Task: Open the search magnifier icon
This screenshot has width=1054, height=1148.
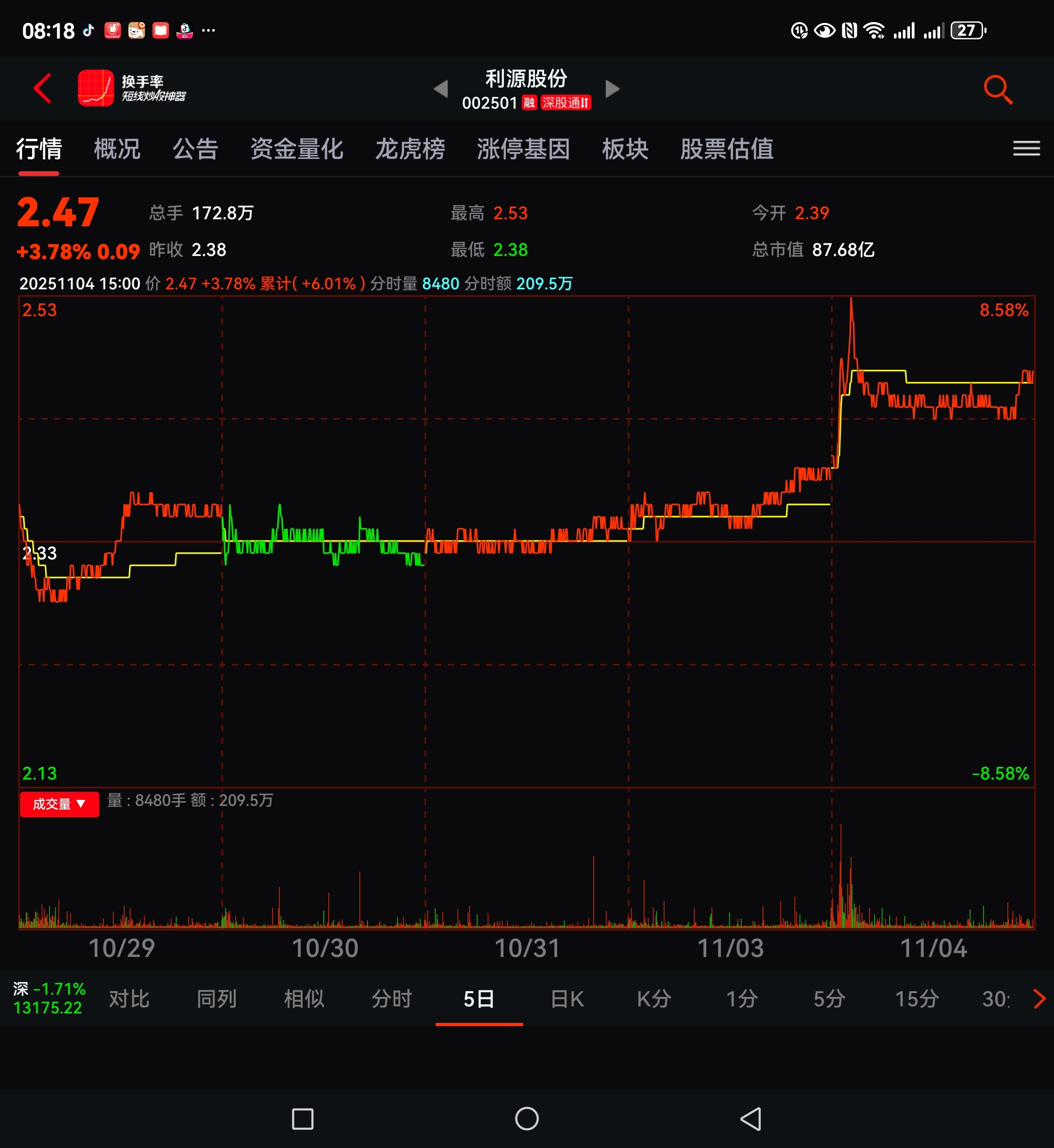Action: tap(998, 89)
